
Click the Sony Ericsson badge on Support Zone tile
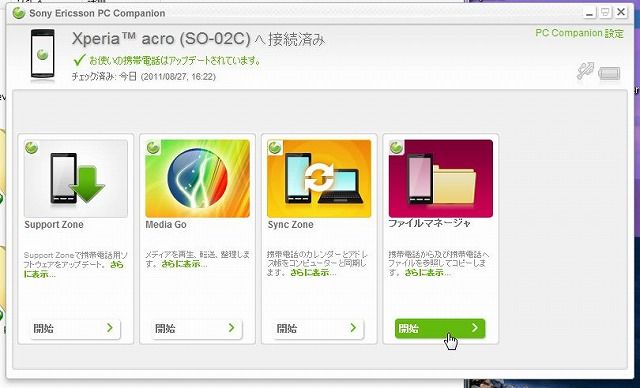pos(31,147)
